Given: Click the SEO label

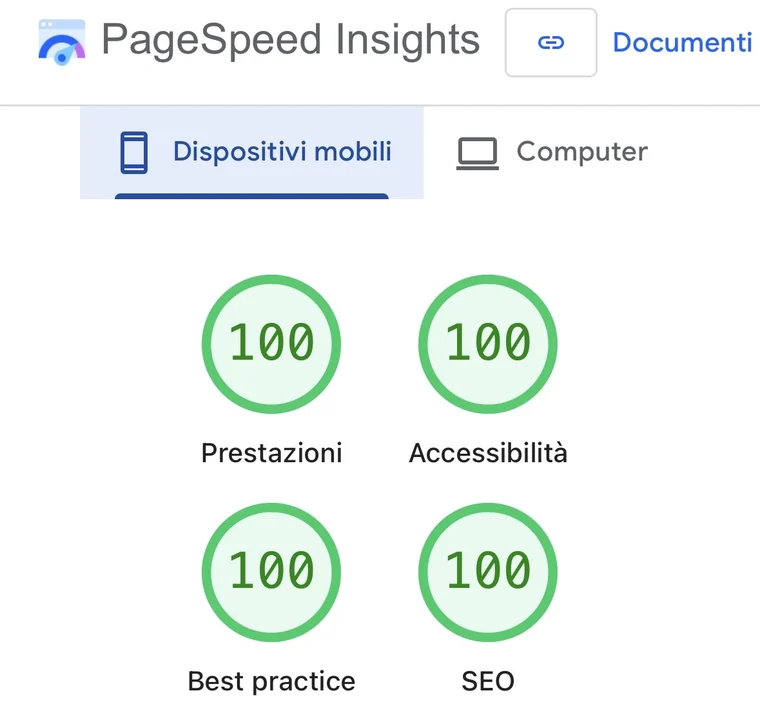Looking at the screenshot, I should pyautogui.click(x=488, y=681).
